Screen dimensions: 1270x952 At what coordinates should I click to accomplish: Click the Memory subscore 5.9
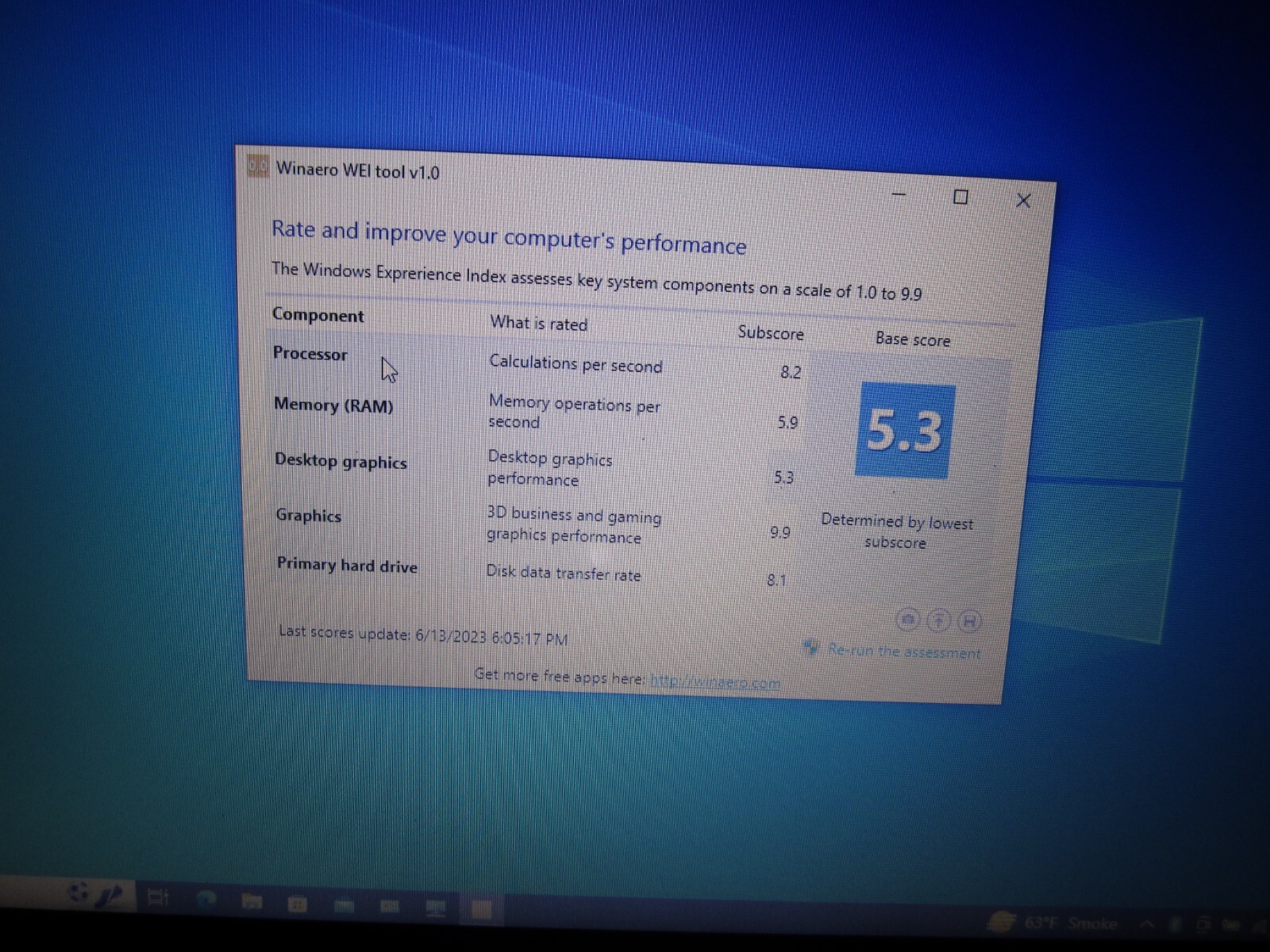tap(787, 423)
